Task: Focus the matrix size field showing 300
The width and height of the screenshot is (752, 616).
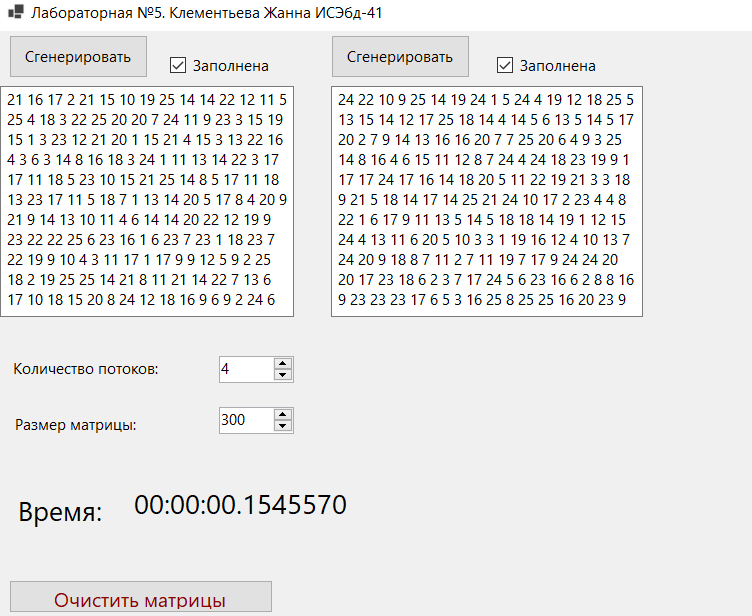Action: click(245, 420)
